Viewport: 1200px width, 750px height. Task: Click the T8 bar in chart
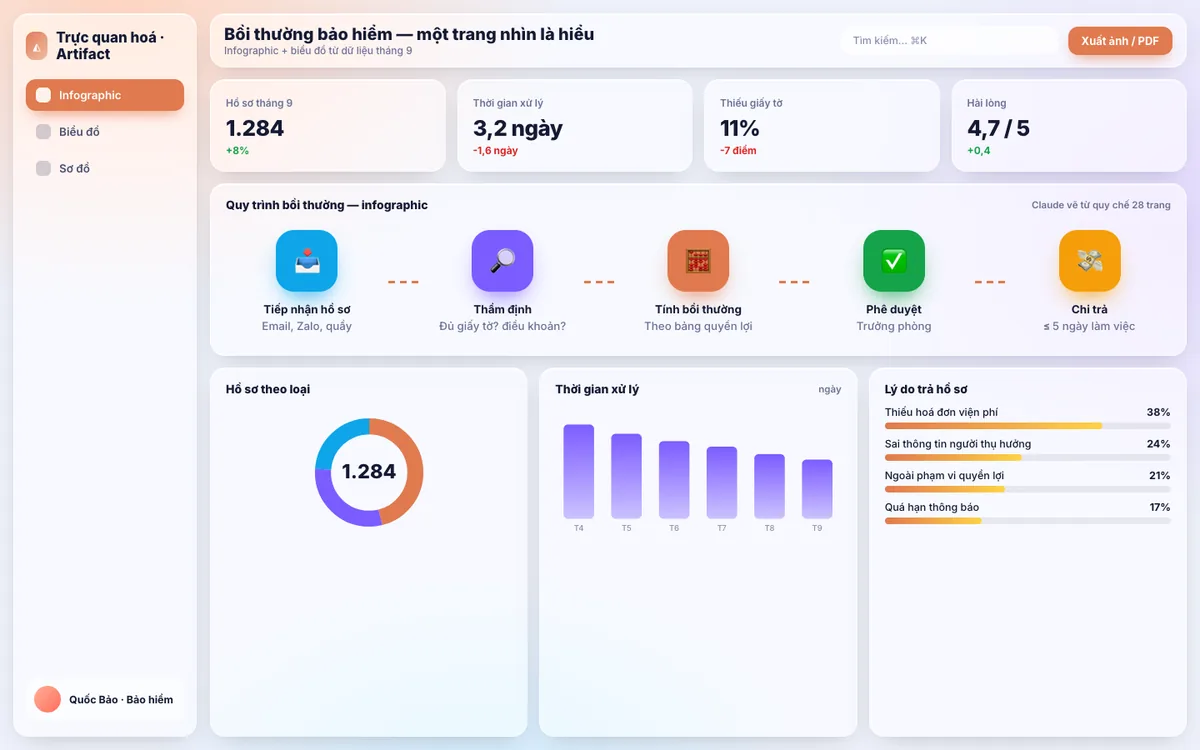769,486
